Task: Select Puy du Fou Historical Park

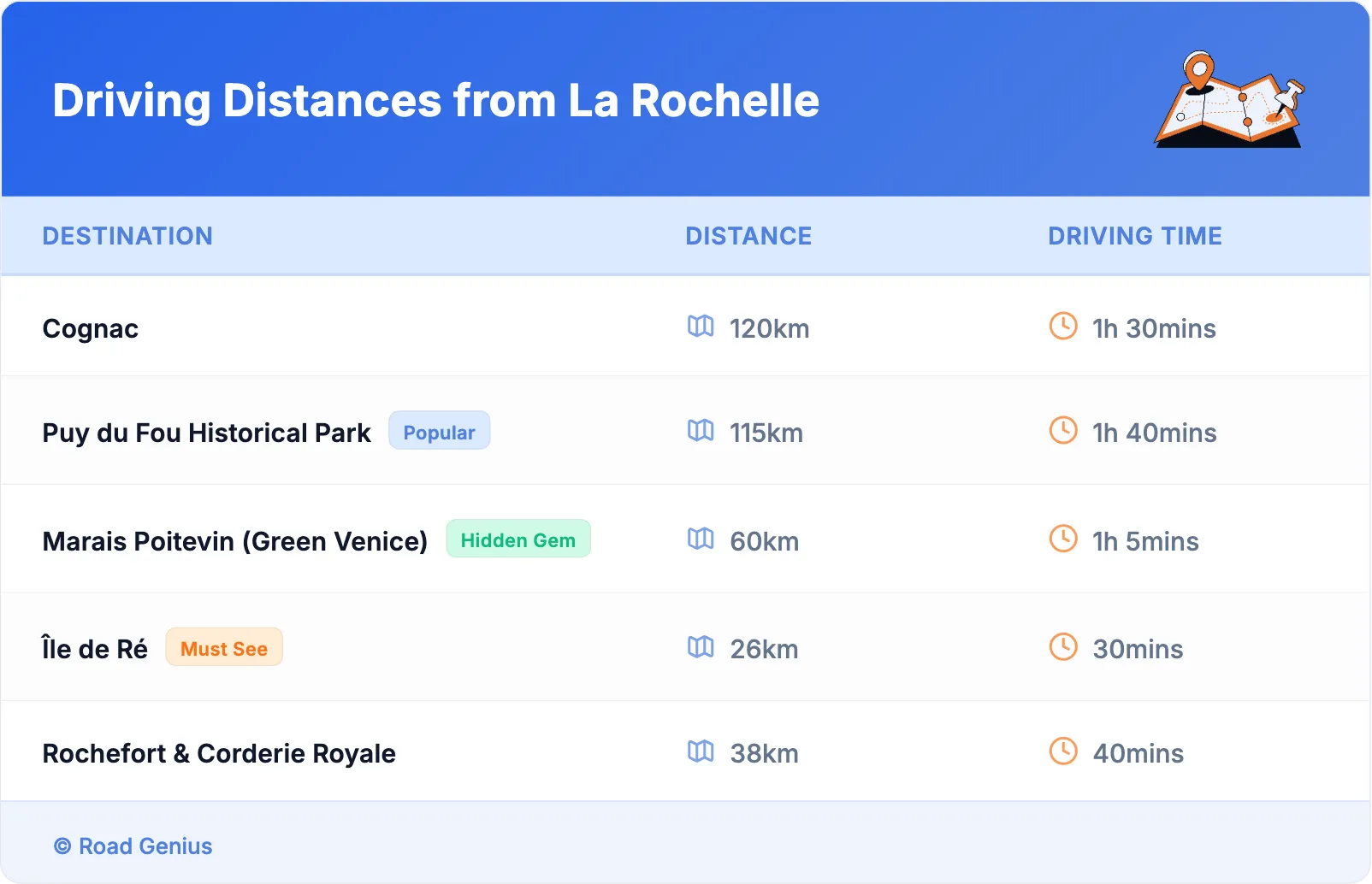Action: point(207,433)
